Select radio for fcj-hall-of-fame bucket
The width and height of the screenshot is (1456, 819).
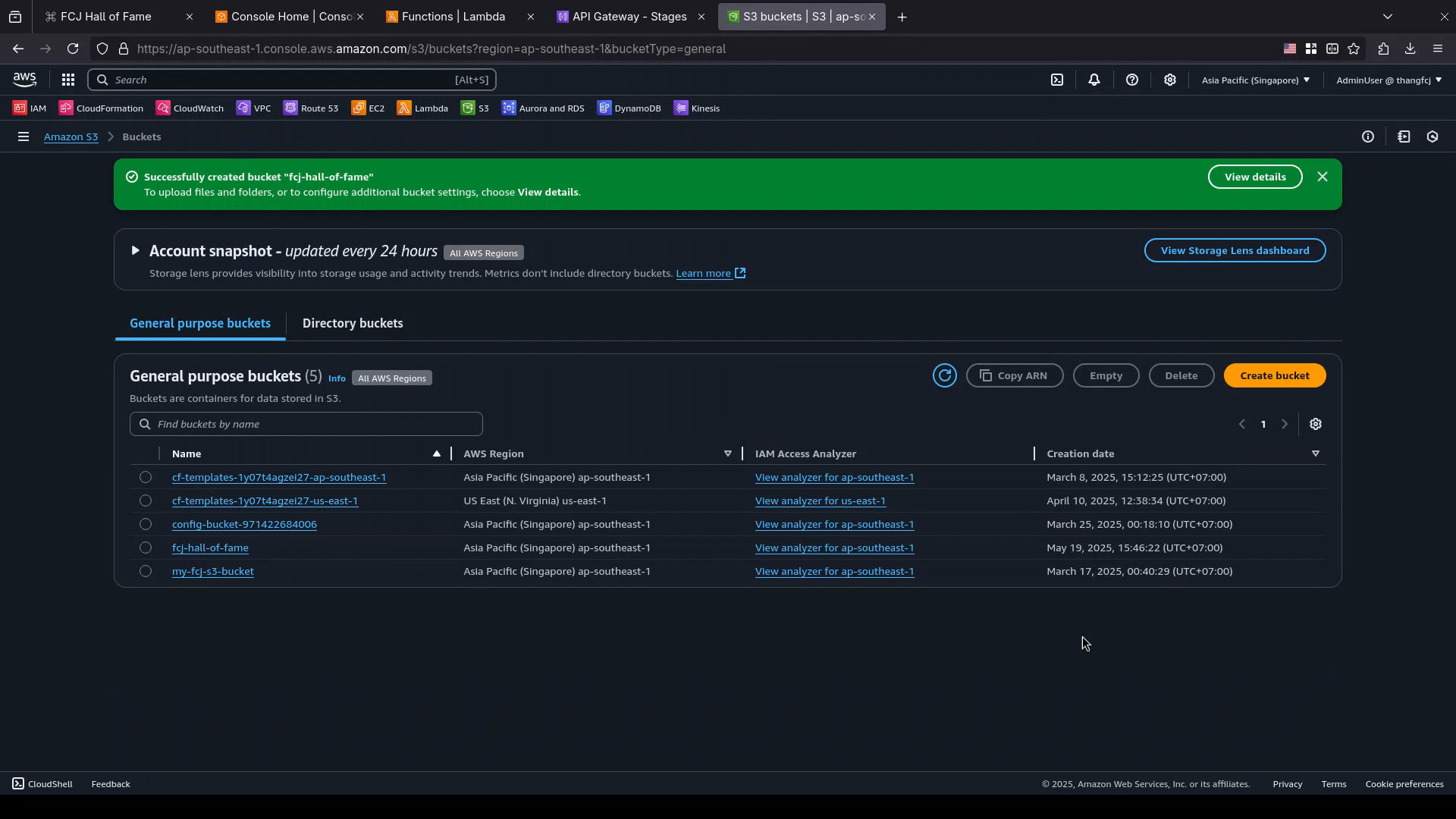click(x=146, y=548)
